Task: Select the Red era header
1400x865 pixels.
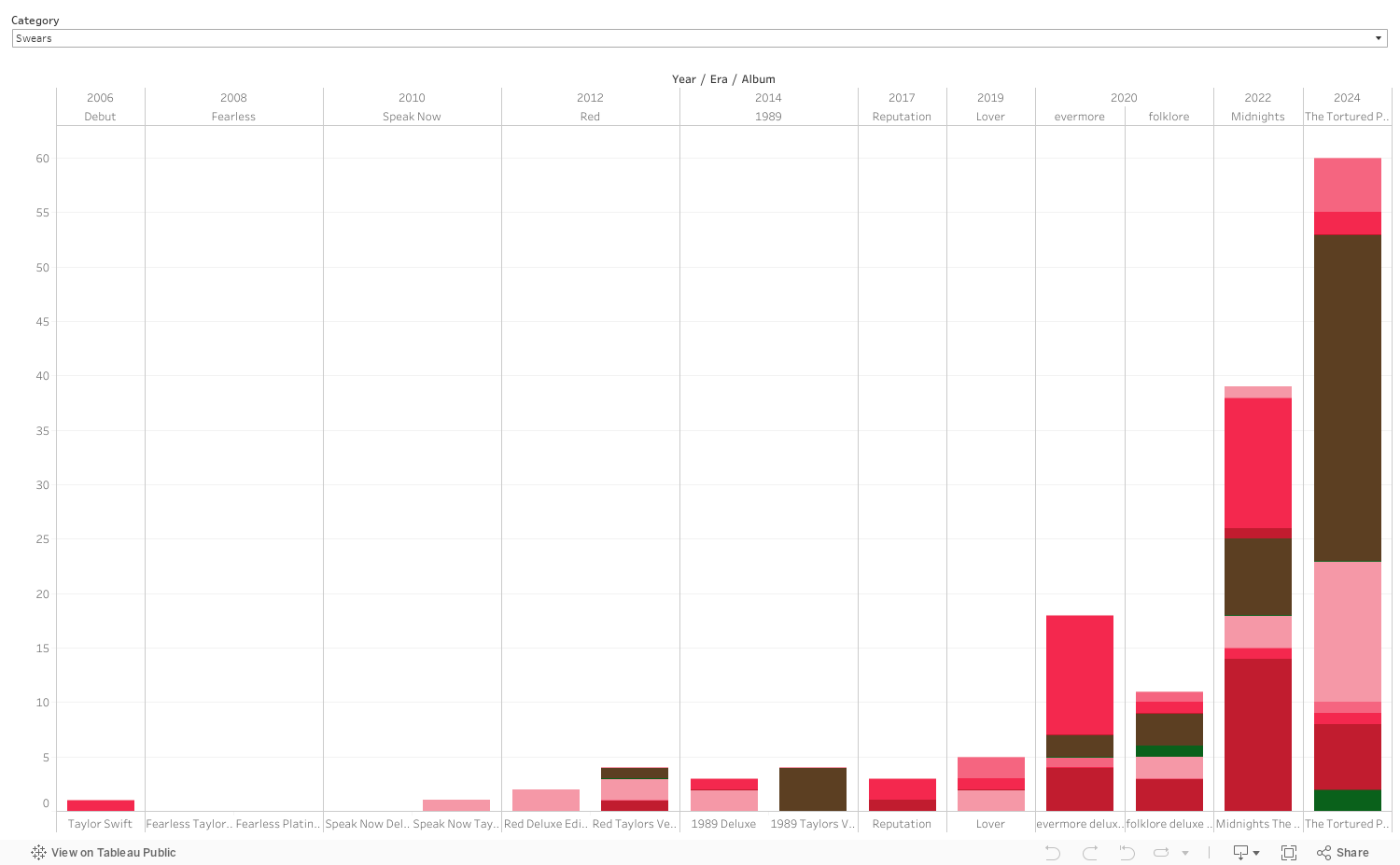Action: tap(590, 117)
